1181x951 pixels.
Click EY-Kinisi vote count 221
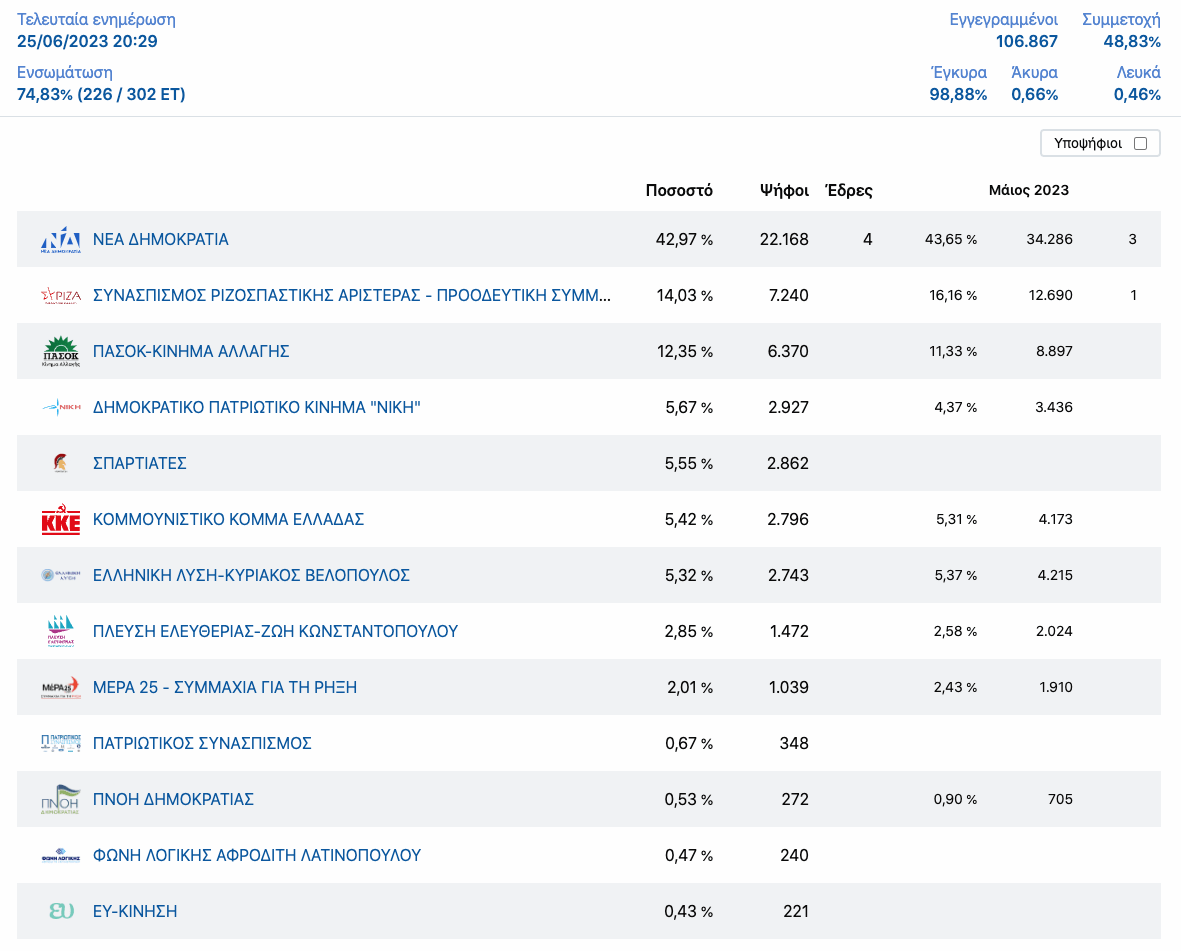tap(796, 911)
